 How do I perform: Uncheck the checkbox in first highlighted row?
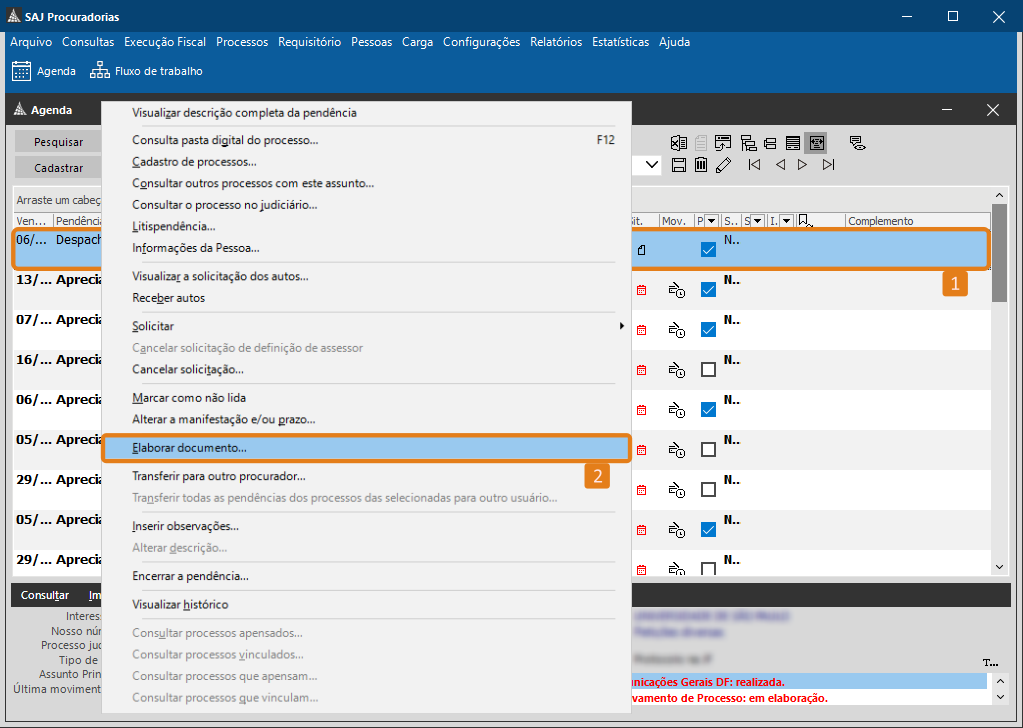coord(708,250)
